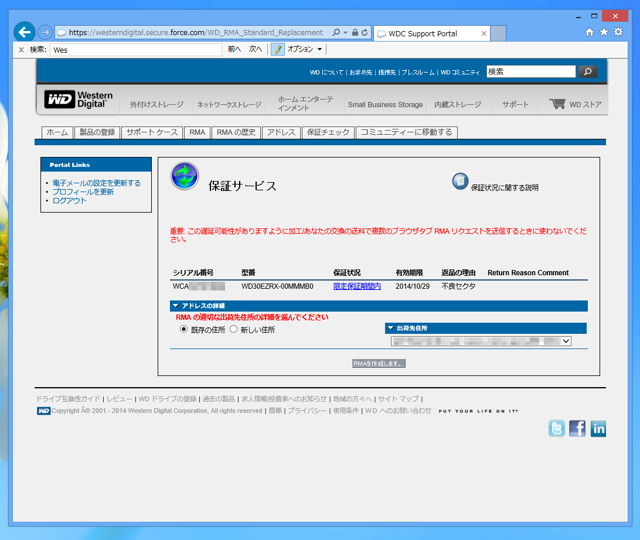Click the 保証状況に関する説明 document icon
This screenshot has height=540, width=640.
tap(460, 181)
